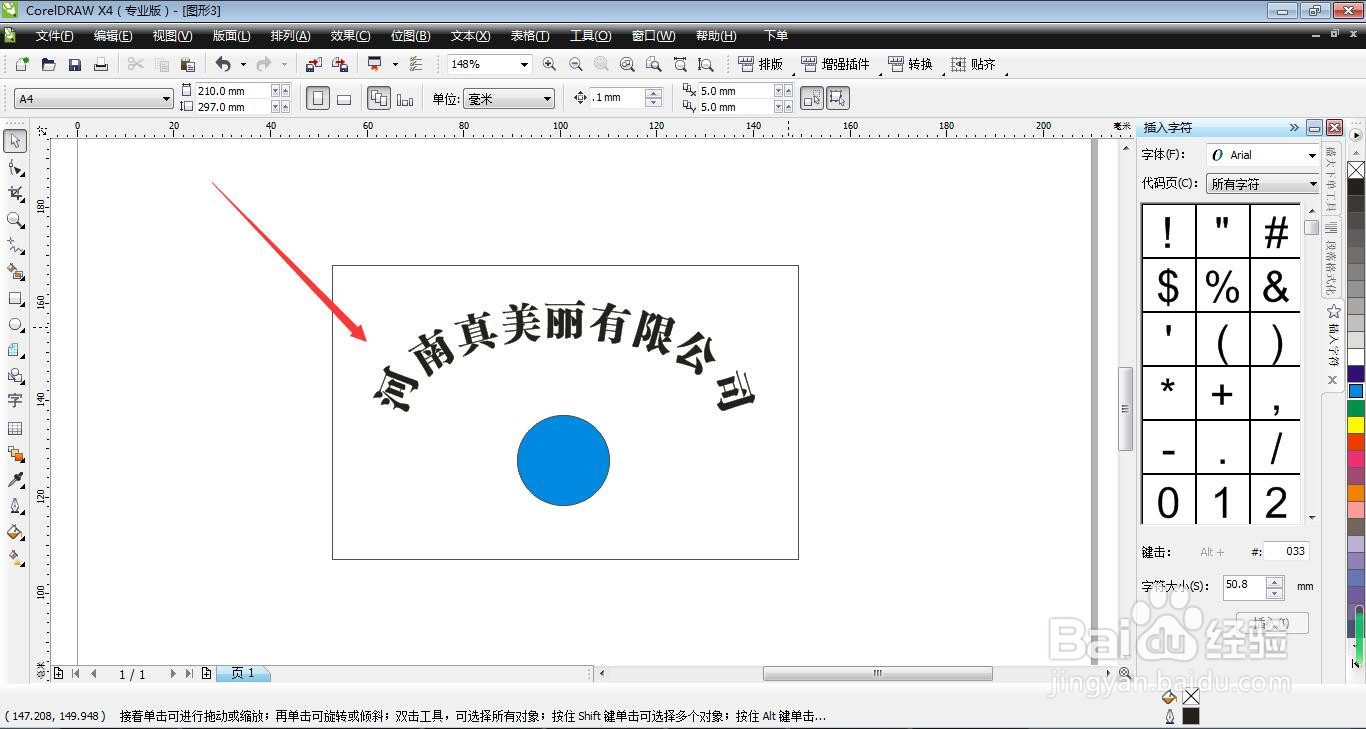Edit the page width 210.0 mm field

[x=234, y=91]
